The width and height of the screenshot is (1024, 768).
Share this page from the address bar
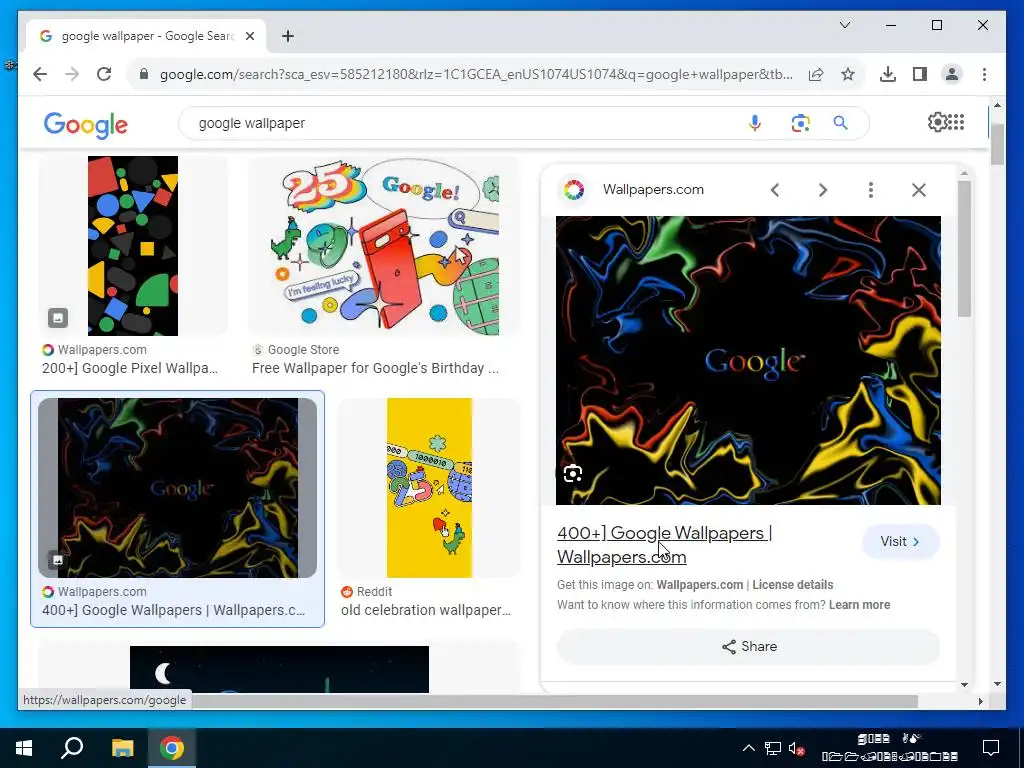click(x=816, y=74)
